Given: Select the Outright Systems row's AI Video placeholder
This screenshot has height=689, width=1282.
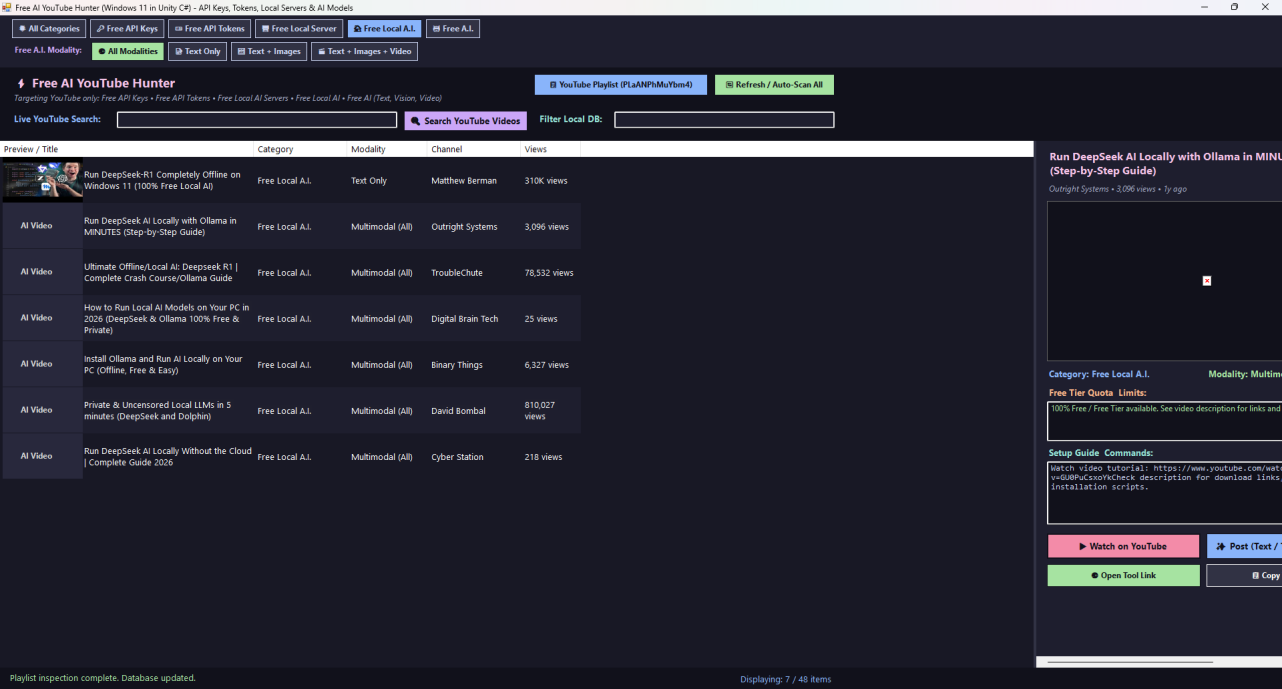Looking at the screenshot, I should [42, 226].
